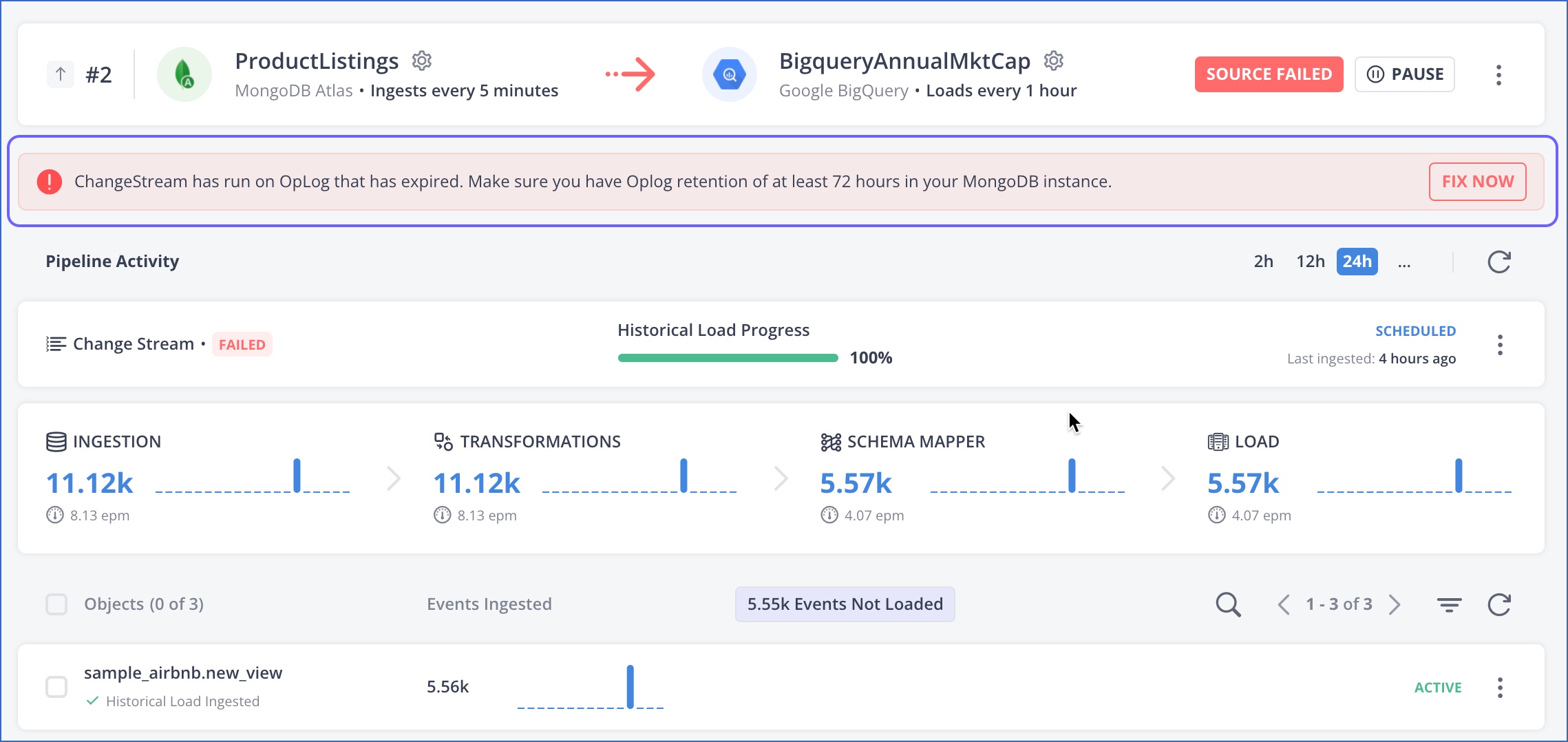This screenshot has height=742, width=1568.
Task: Open ProductListings source settings gear
Action: tap(421, 61)
